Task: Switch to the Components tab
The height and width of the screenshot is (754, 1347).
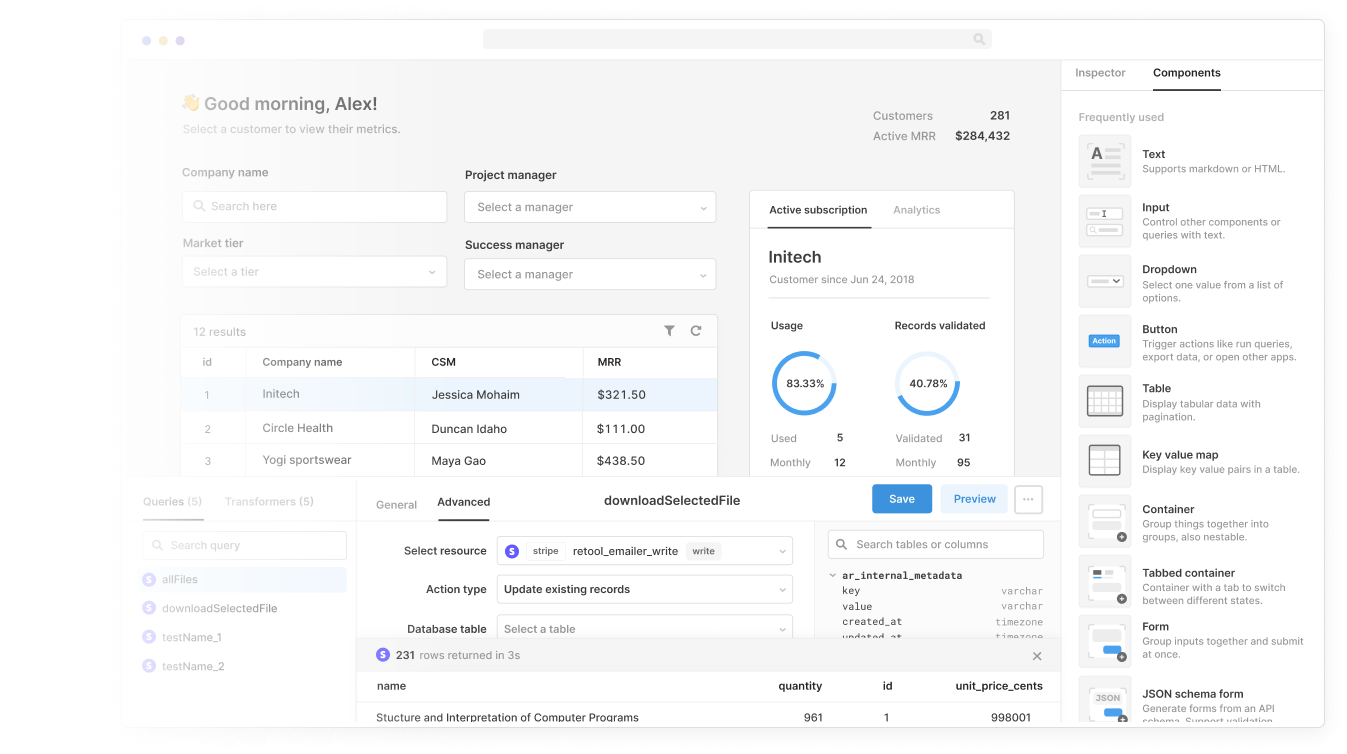Action: point(1187,73)
